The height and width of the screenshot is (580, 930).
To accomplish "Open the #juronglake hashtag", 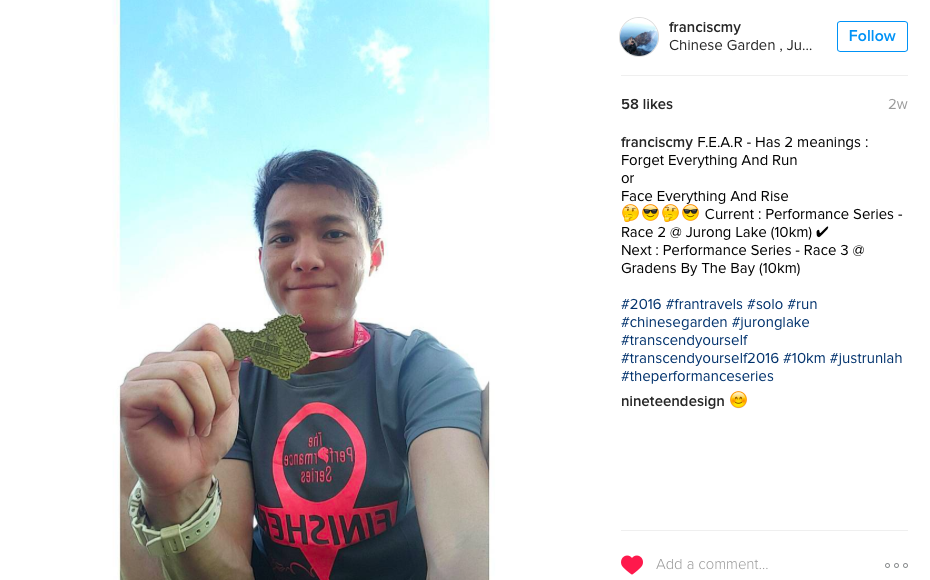I will (x=770, y=322).
